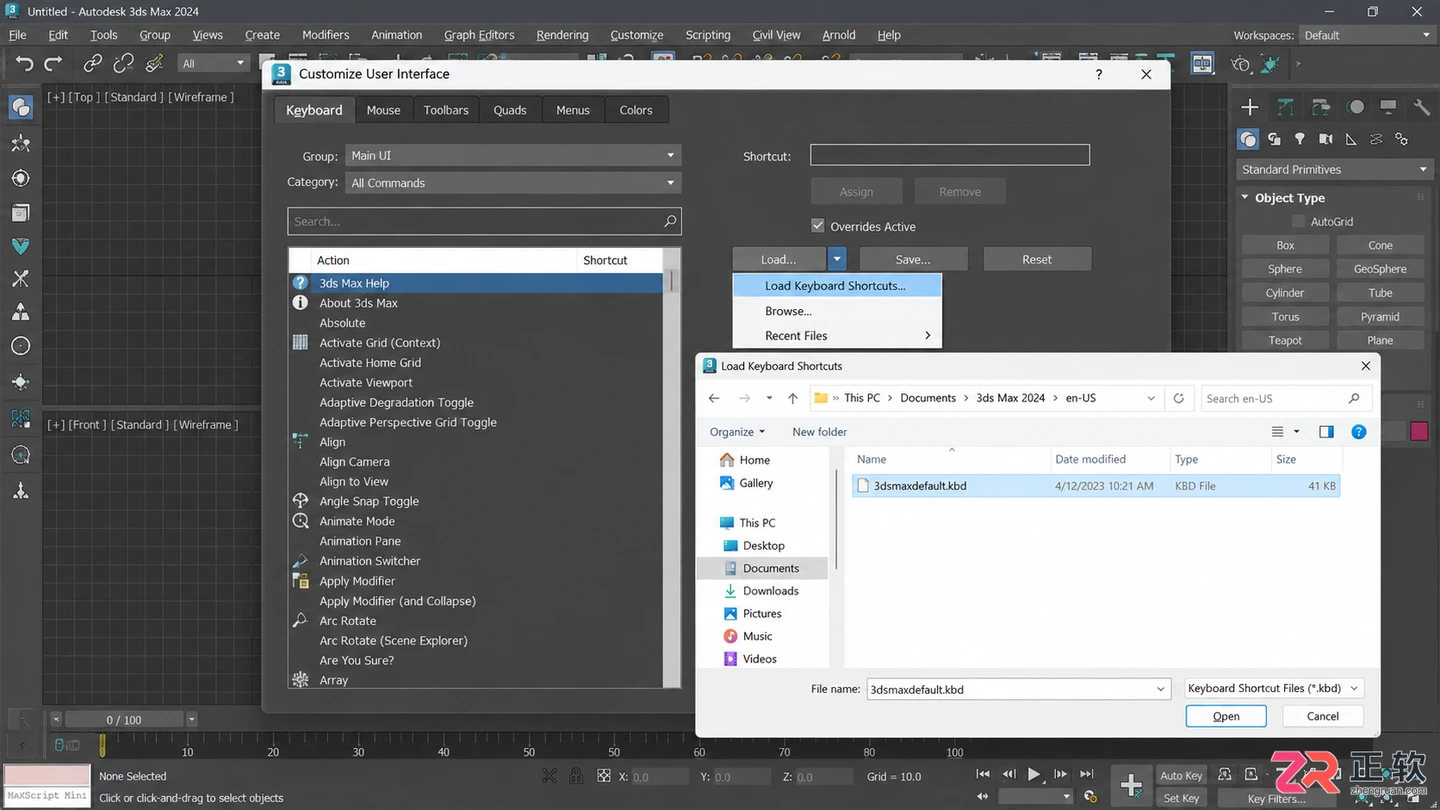Click the Teapot primitive button

click(x=1285, y=341)
